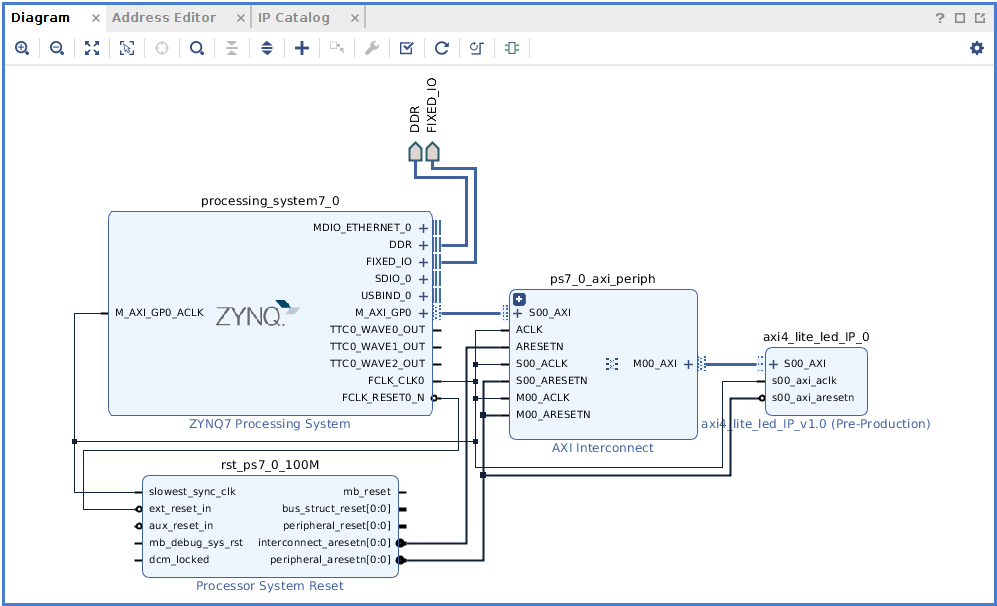The height and width of the screenshot is (606, 997).
Task: Expand the S00_AXI interface pin
Action: click(517, 312)
